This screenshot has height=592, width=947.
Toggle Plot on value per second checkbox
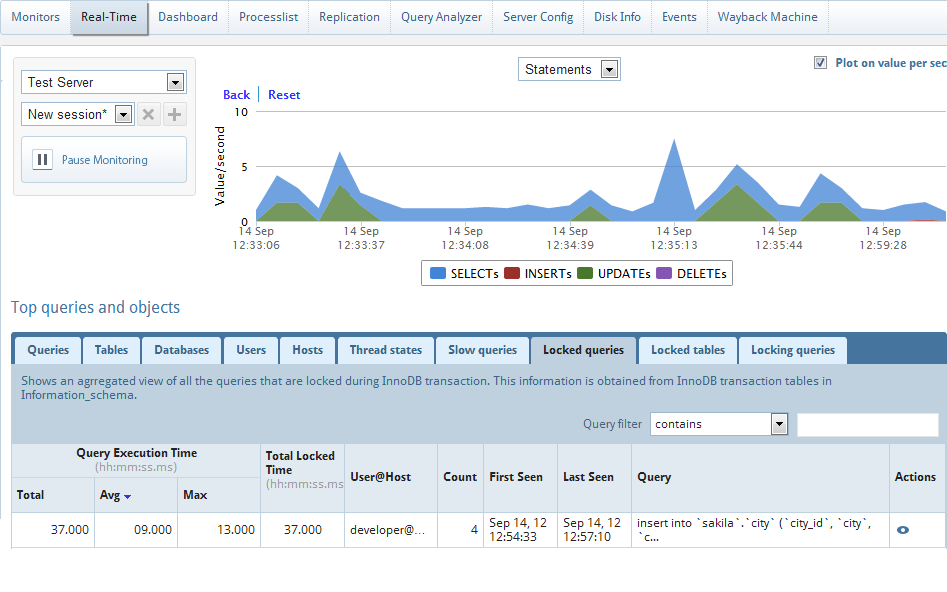click(820, 63)
